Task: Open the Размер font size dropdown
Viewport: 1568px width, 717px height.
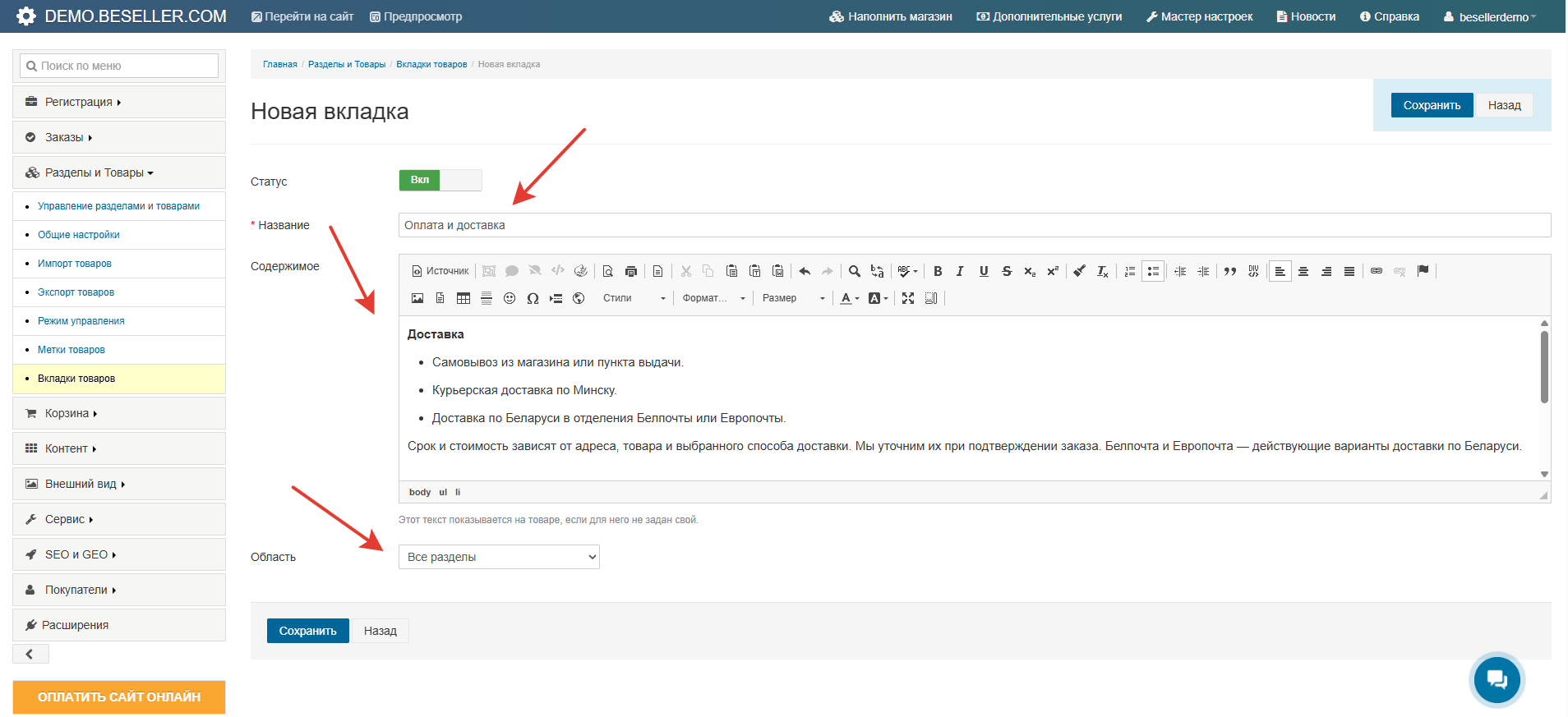Action: click(793, 298)
